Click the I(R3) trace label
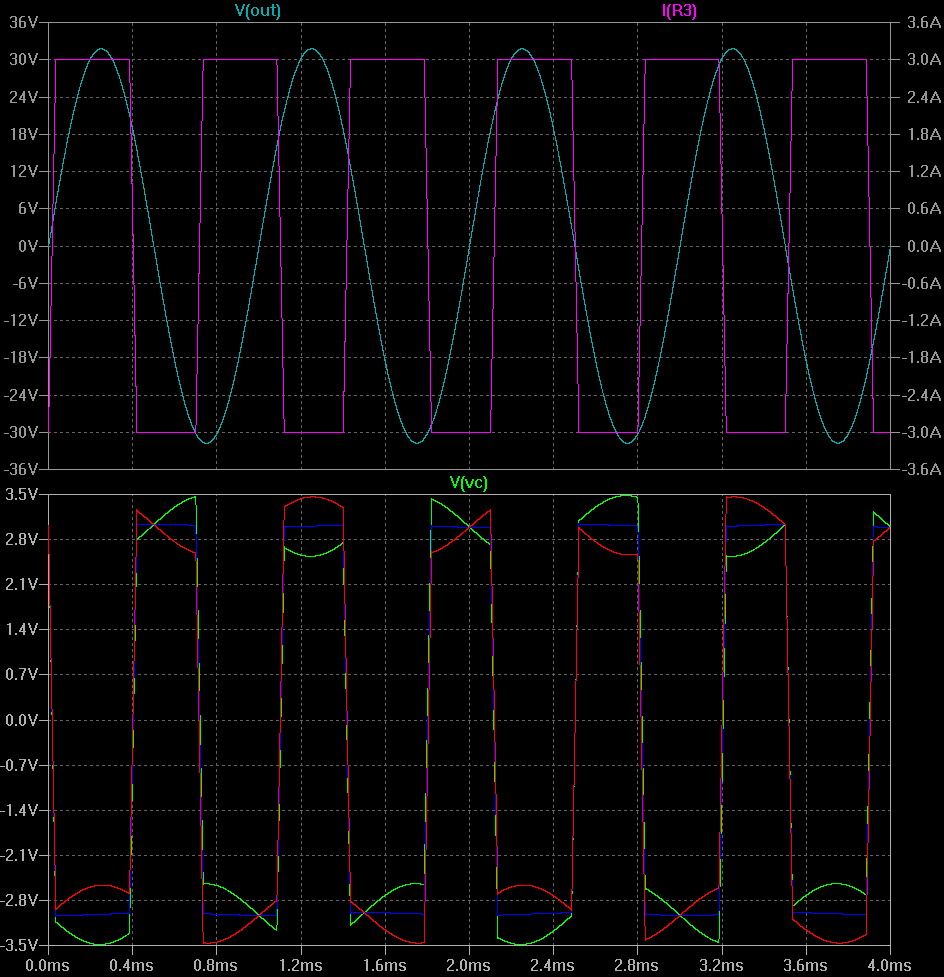Image resolution: width=944 pixels, height=977 pixels. pos(679,11)
